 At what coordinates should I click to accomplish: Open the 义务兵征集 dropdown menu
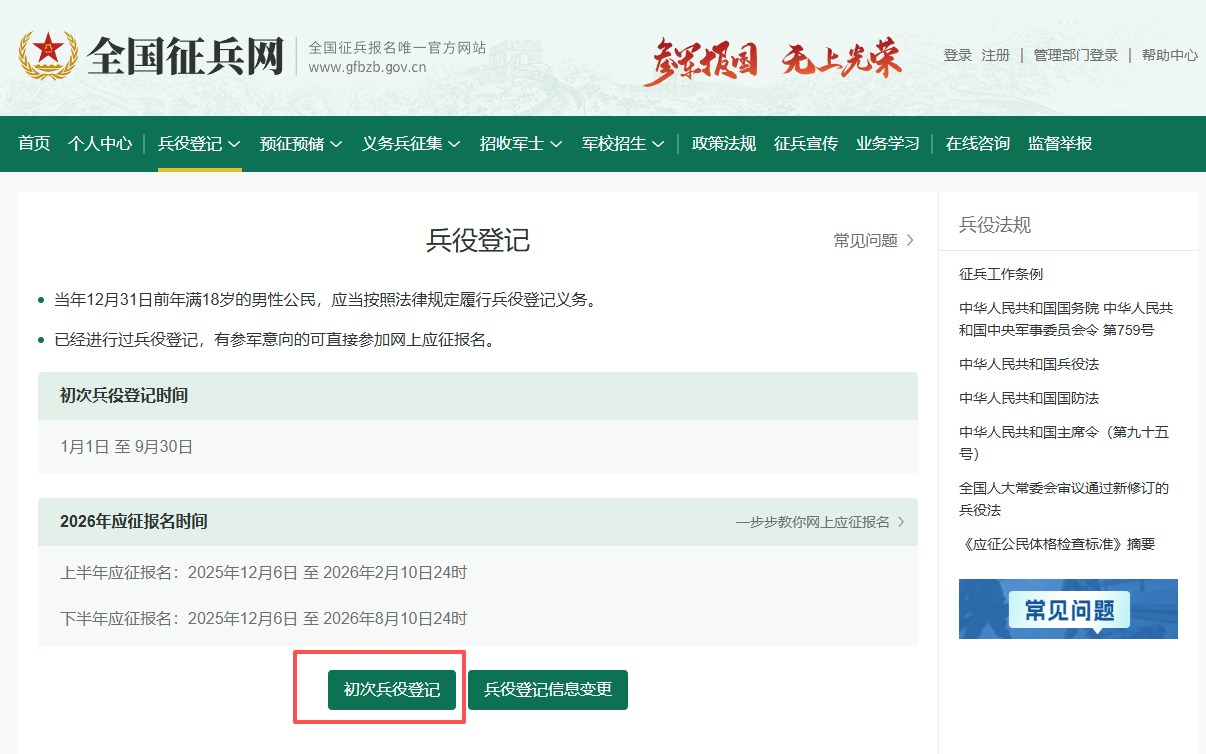tap(411, 144)
